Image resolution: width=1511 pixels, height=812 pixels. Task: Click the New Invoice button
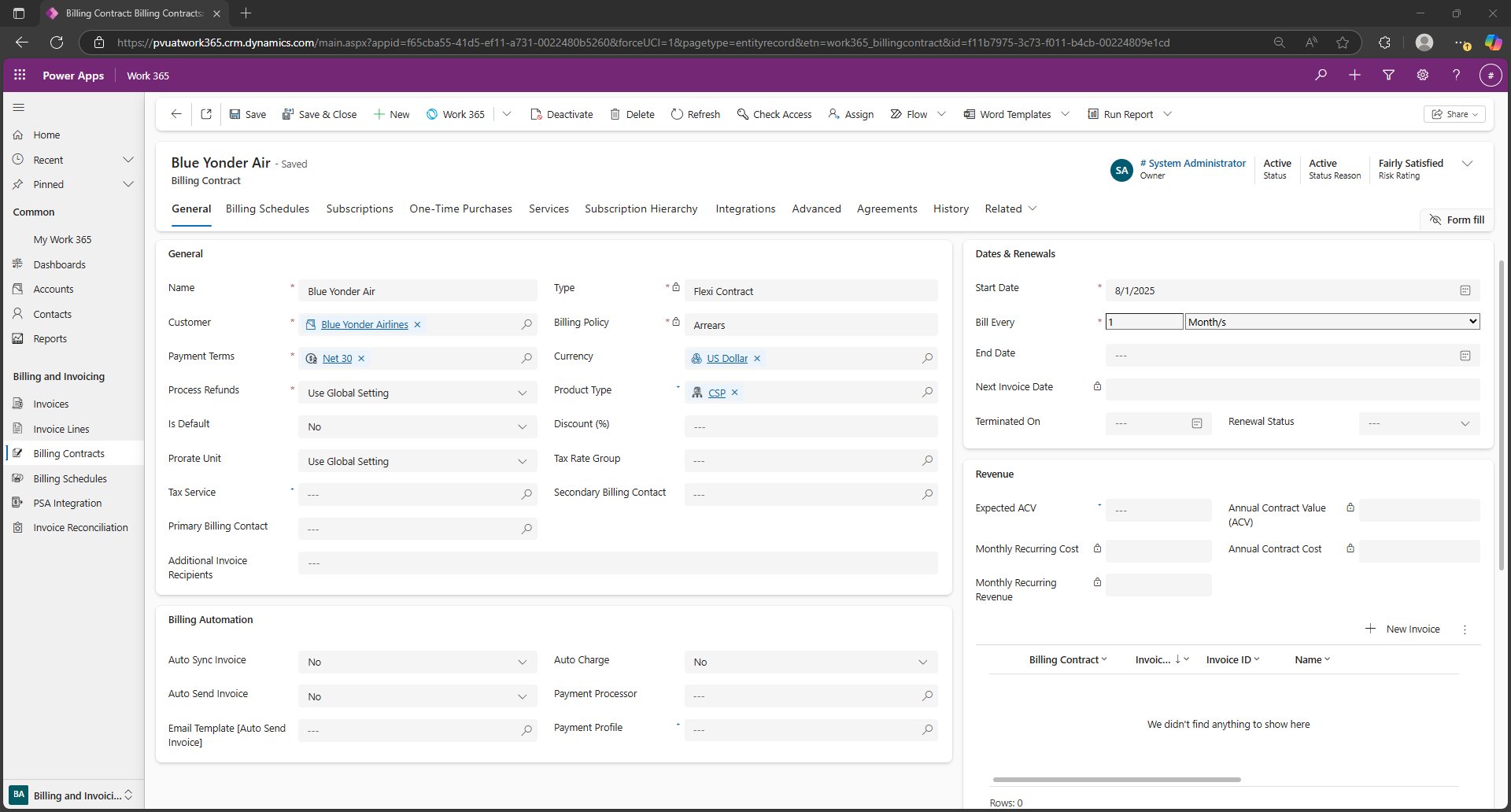[x=1402, y=629]
